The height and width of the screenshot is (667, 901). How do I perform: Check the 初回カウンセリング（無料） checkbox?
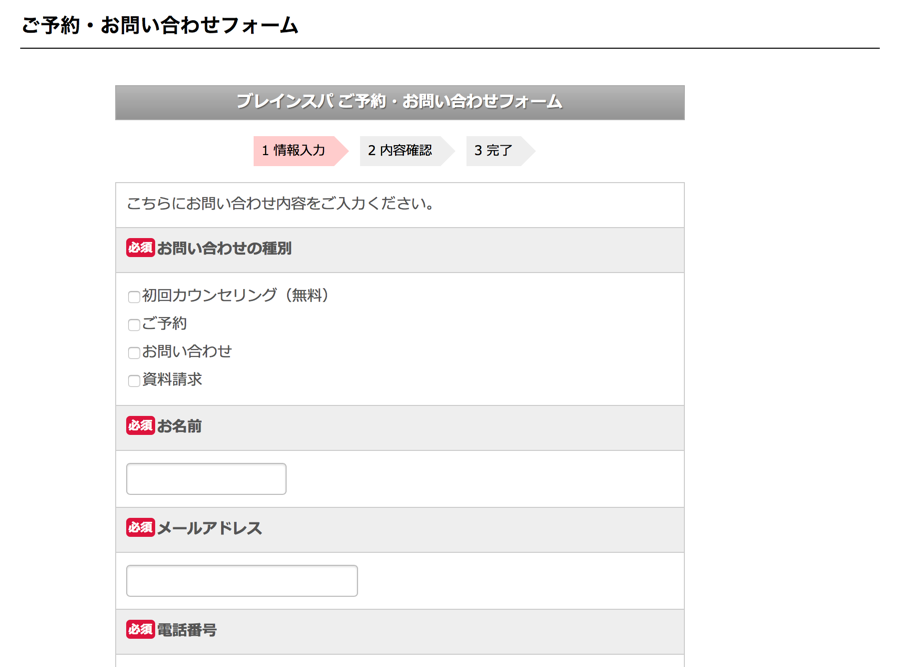click(x=134, y=296)
